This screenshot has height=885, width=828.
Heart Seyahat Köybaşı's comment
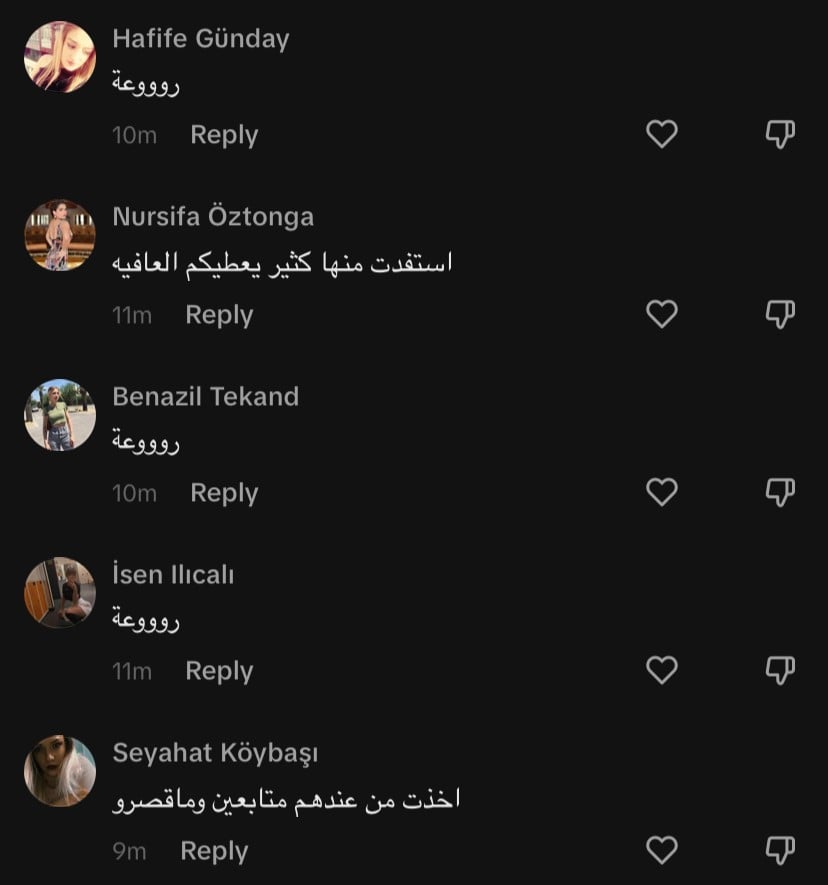pos(662,850)
